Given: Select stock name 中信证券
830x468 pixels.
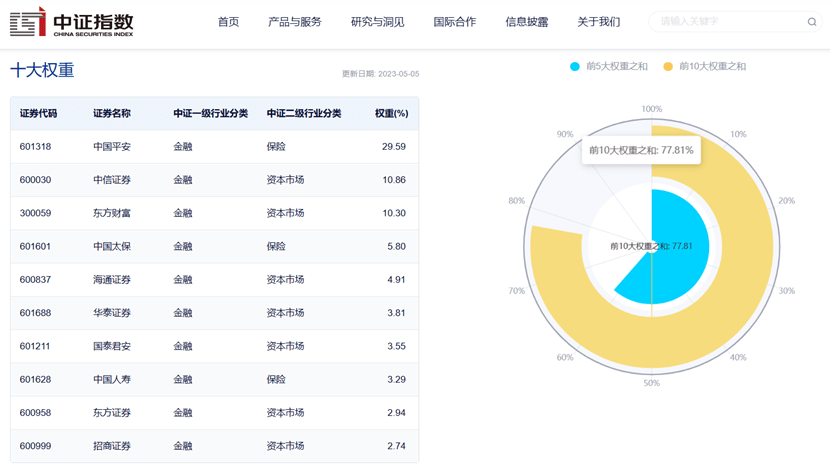Looking at the screenshot, I should coord(112,180).
